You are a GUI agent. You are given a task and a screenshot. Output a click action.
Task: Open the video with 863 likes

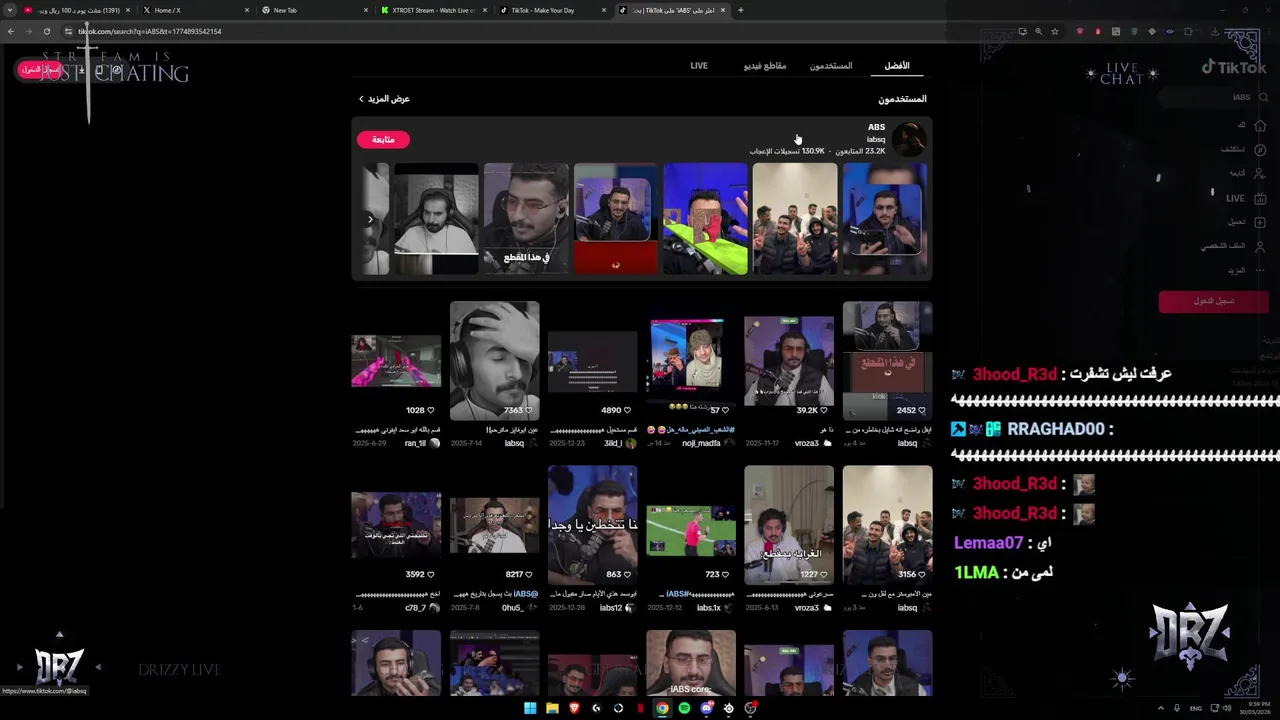[x=592, y=525]
